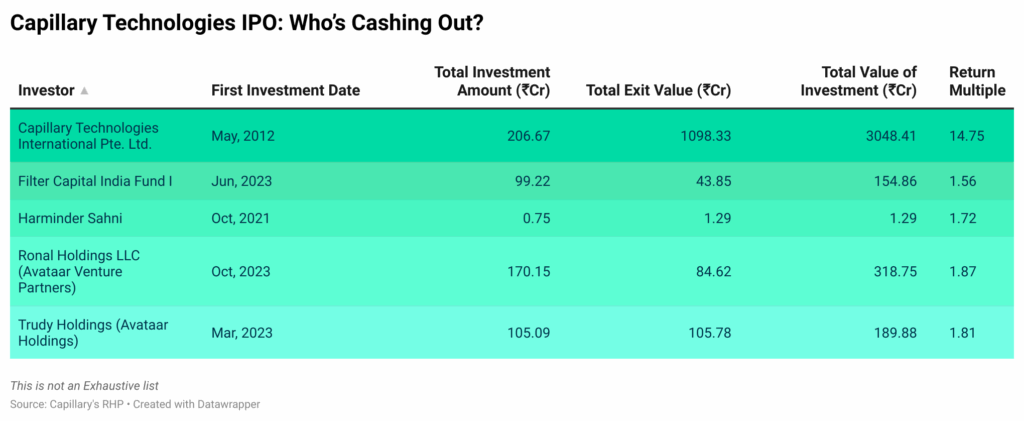Click the 1098.33 exit value cell

(x=702, y=136)
